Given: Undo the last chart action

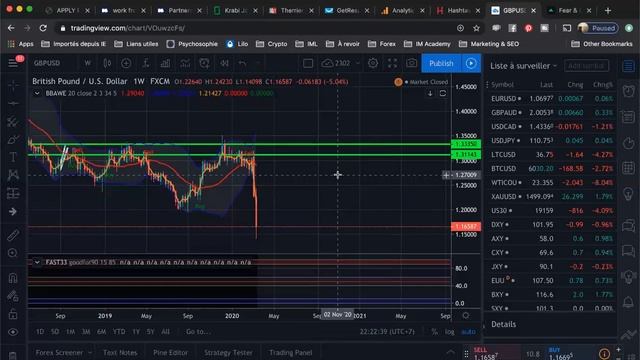Looking at the screenshot, I should pos(242,63).
